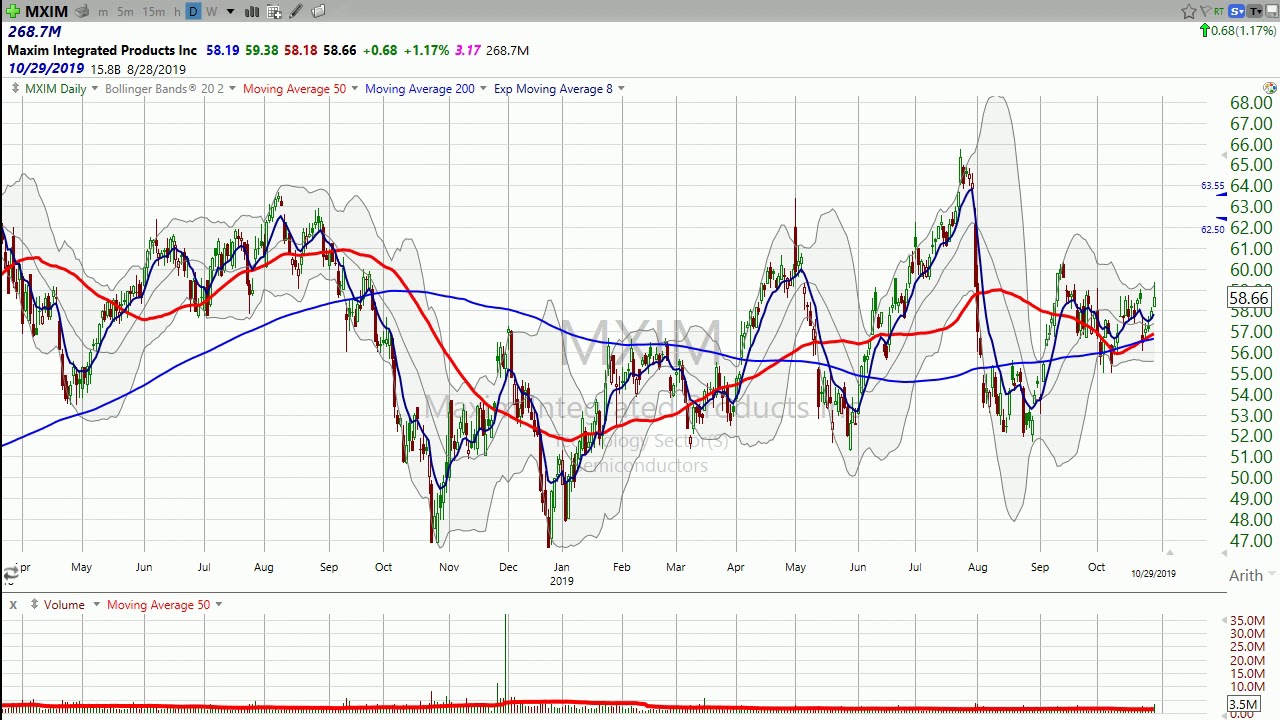1280x720 pixels.
Task: Select the 15m timeframe
Action: 153,11
